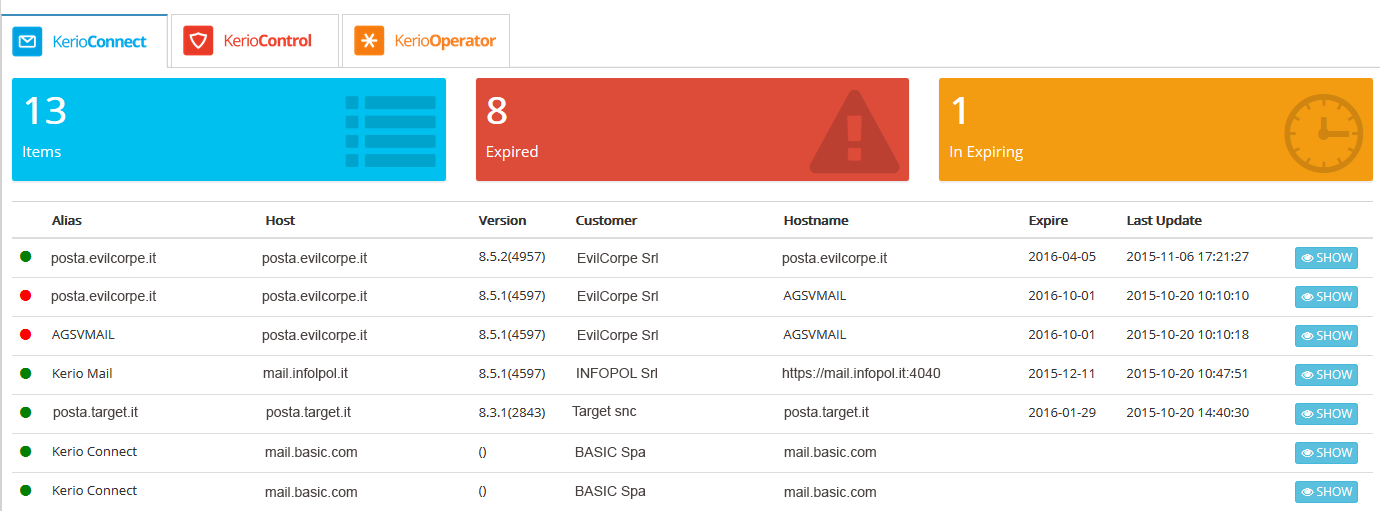
Task: Click SHOW for the posta.target.it row
Action: pyautogui.click(x=1326, y=414)
